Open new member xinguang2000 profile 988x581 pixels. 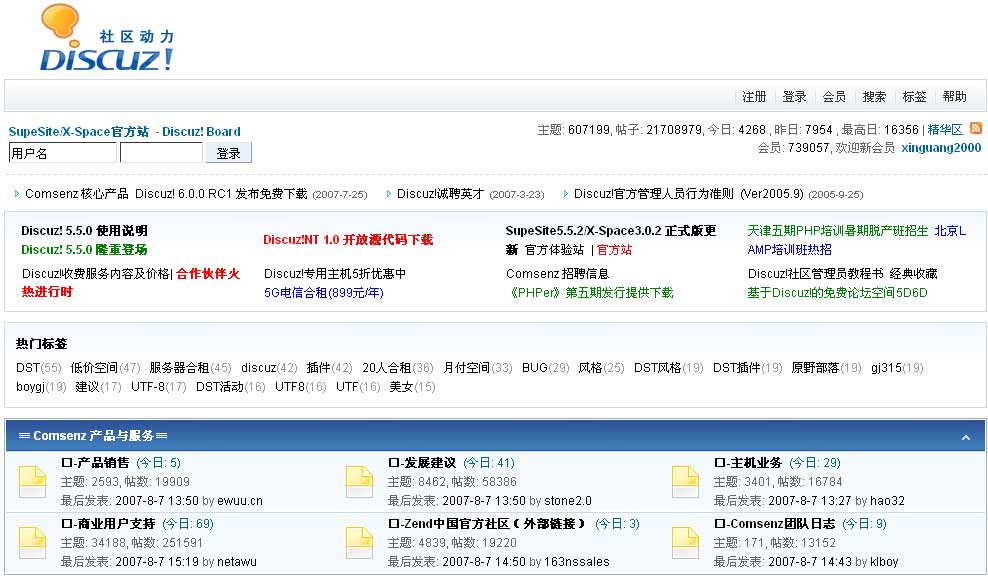click(x=941, y=147)
